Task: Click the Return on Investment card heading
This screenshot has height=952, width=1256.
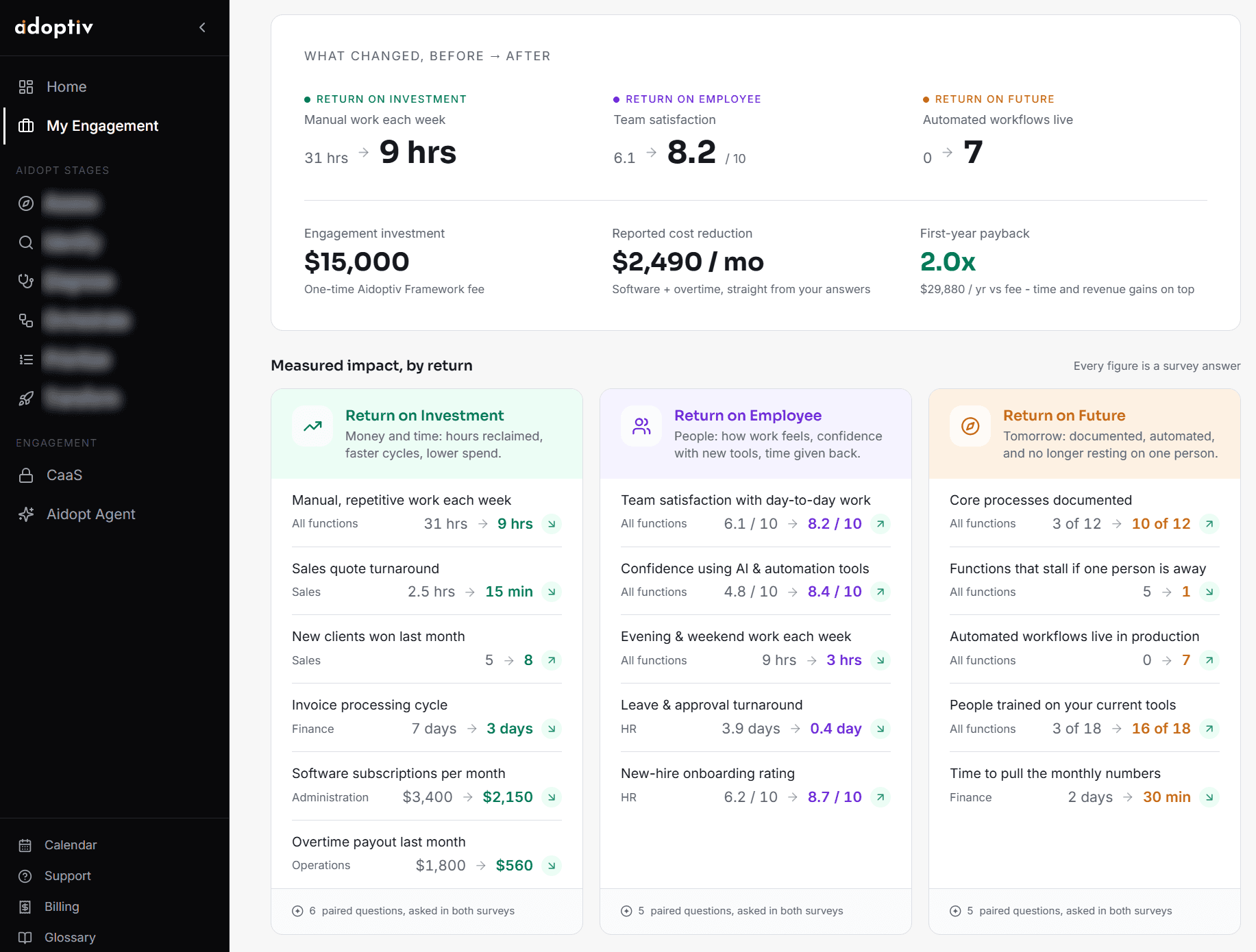Action: pos(424,416)
